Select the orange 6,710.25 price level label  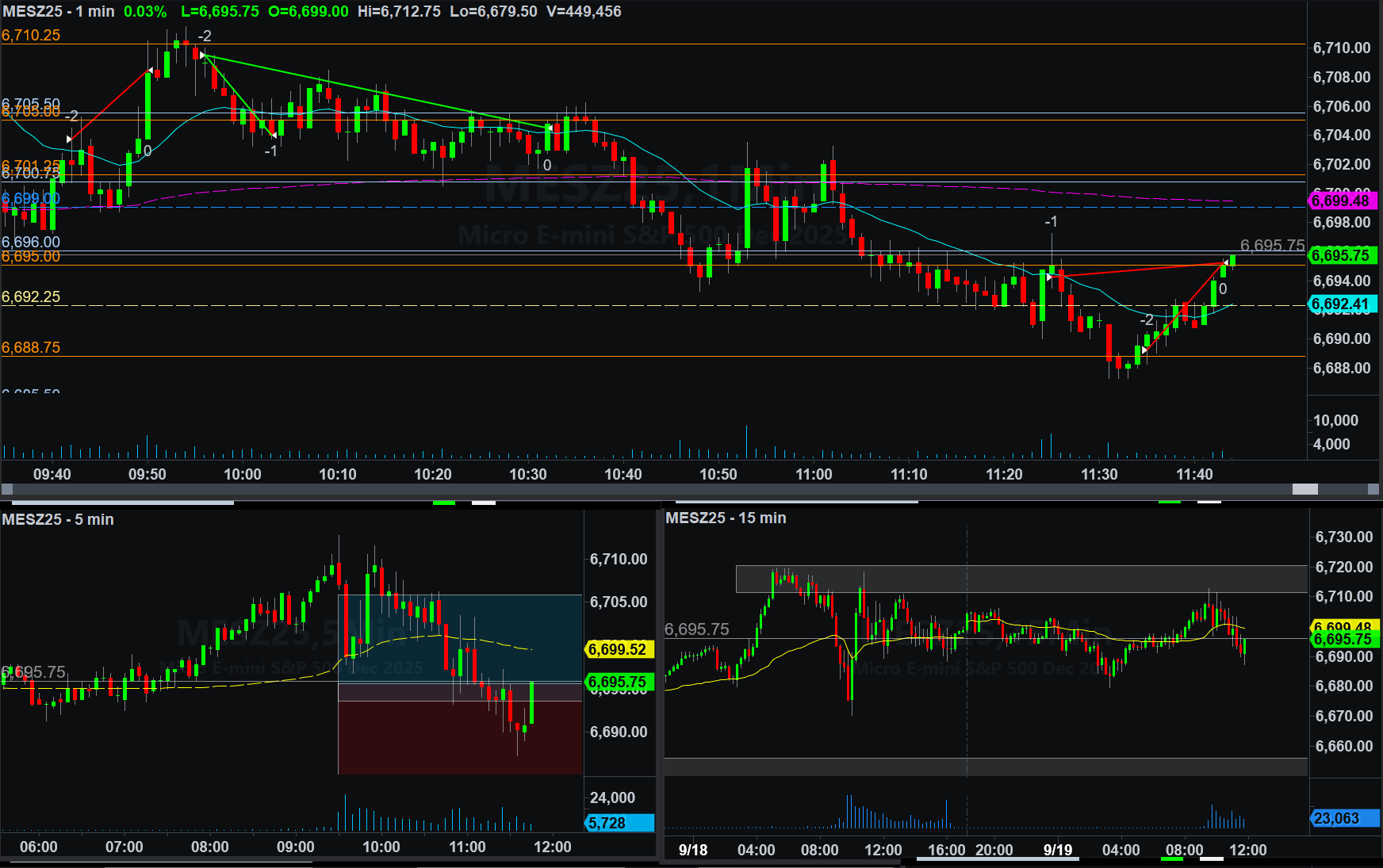(x=31, y=35)
